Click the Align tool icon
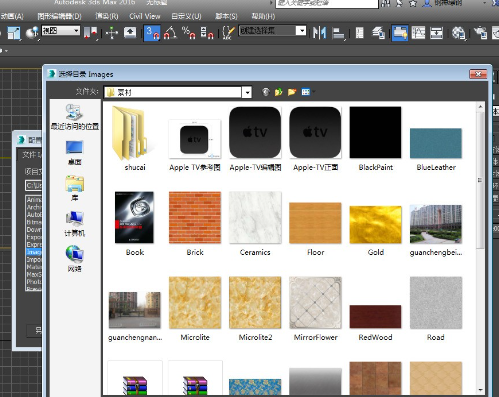The width and height of the screenshot is (499, 397). pyautogui.click(x=338, y=33)
